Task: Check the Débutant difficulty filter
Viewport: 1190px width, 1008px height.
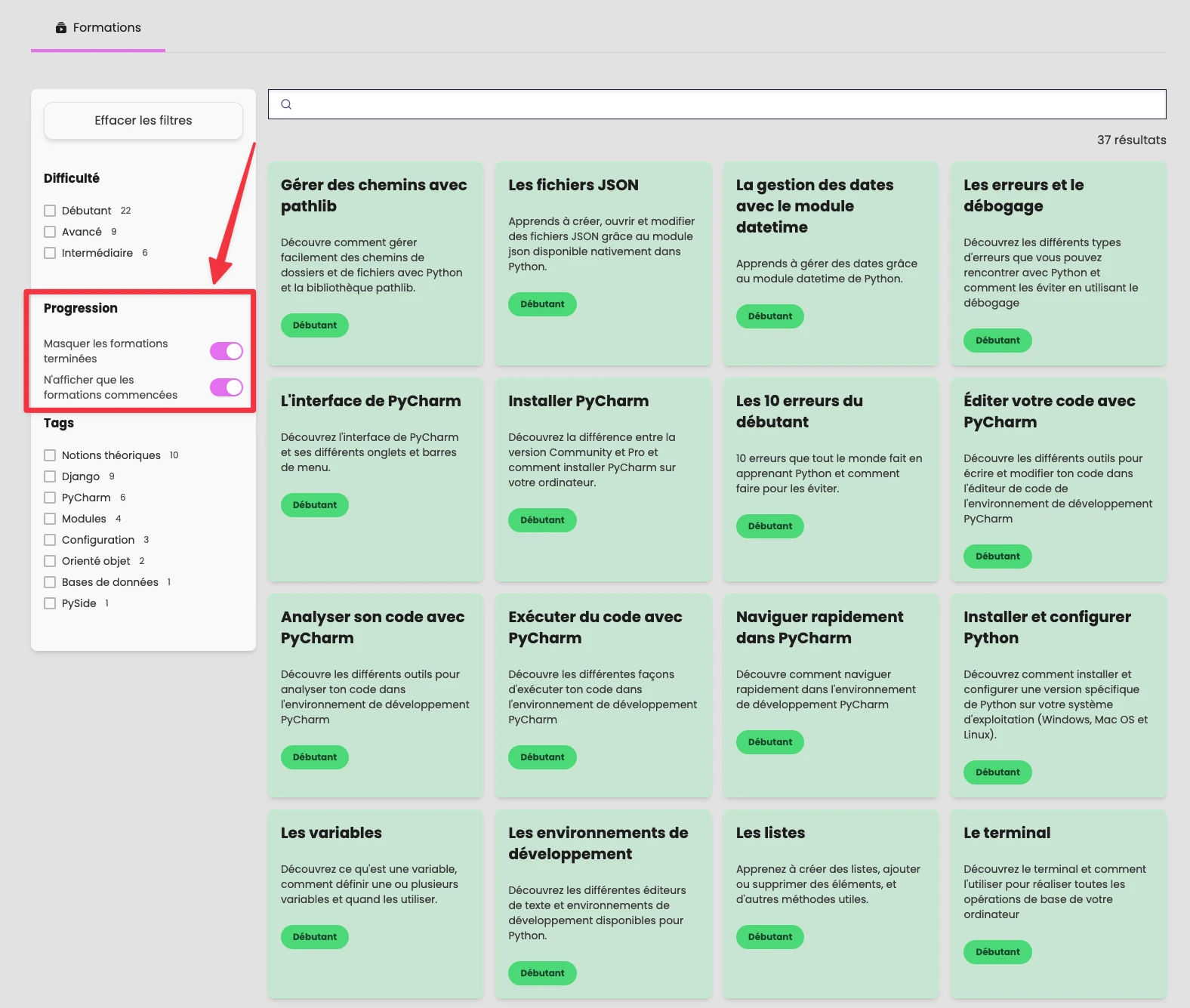Action: coord(50,211)
